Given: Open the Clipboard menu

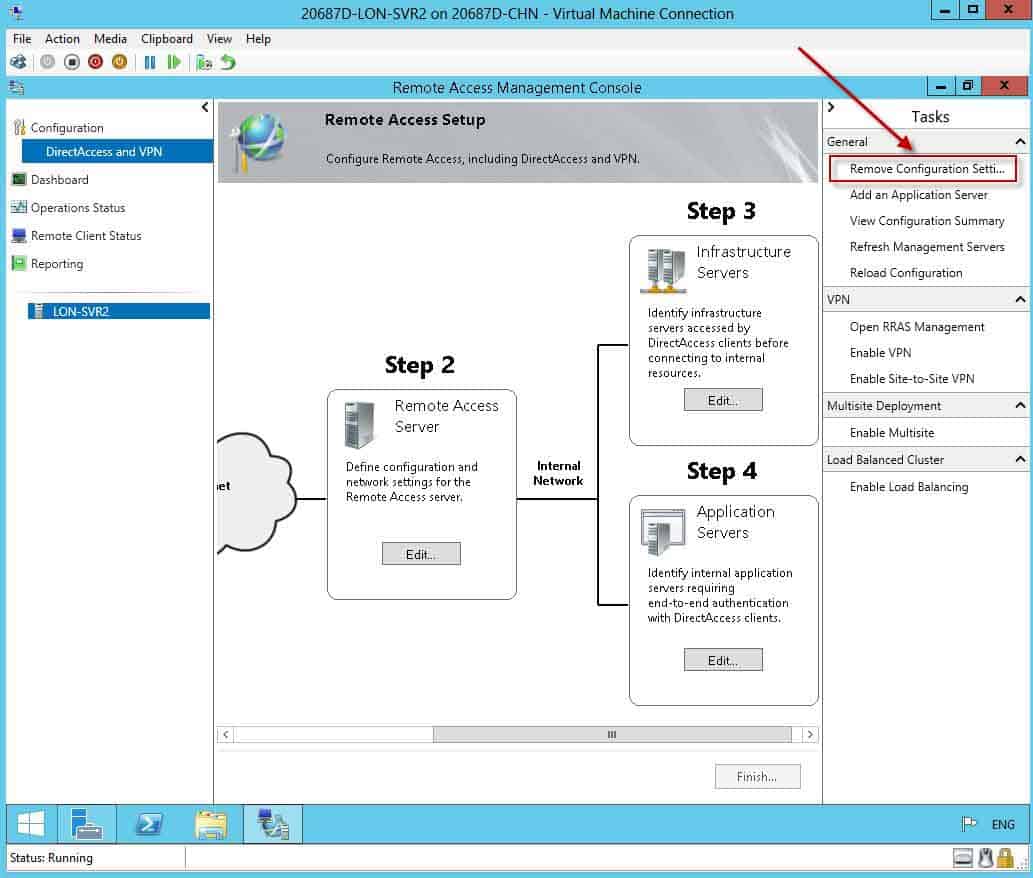Looking at the screenshot, I should (x=167, y=39).
